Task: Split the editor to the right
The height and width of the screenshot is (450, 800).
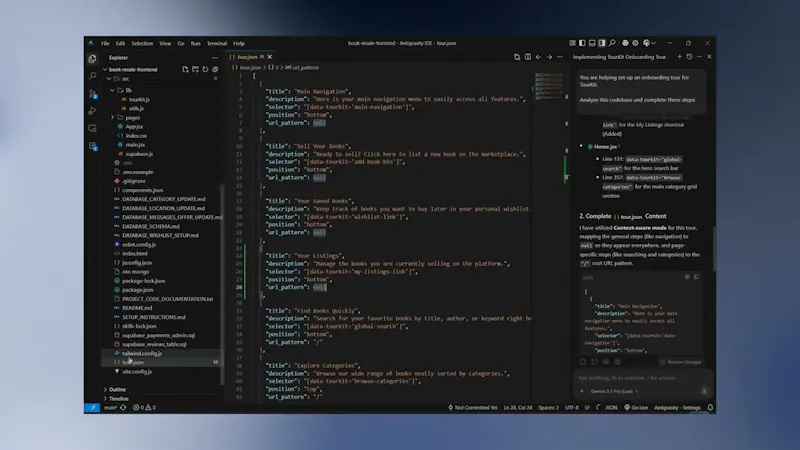Action: pyautogui.click(x=528, y=57)
